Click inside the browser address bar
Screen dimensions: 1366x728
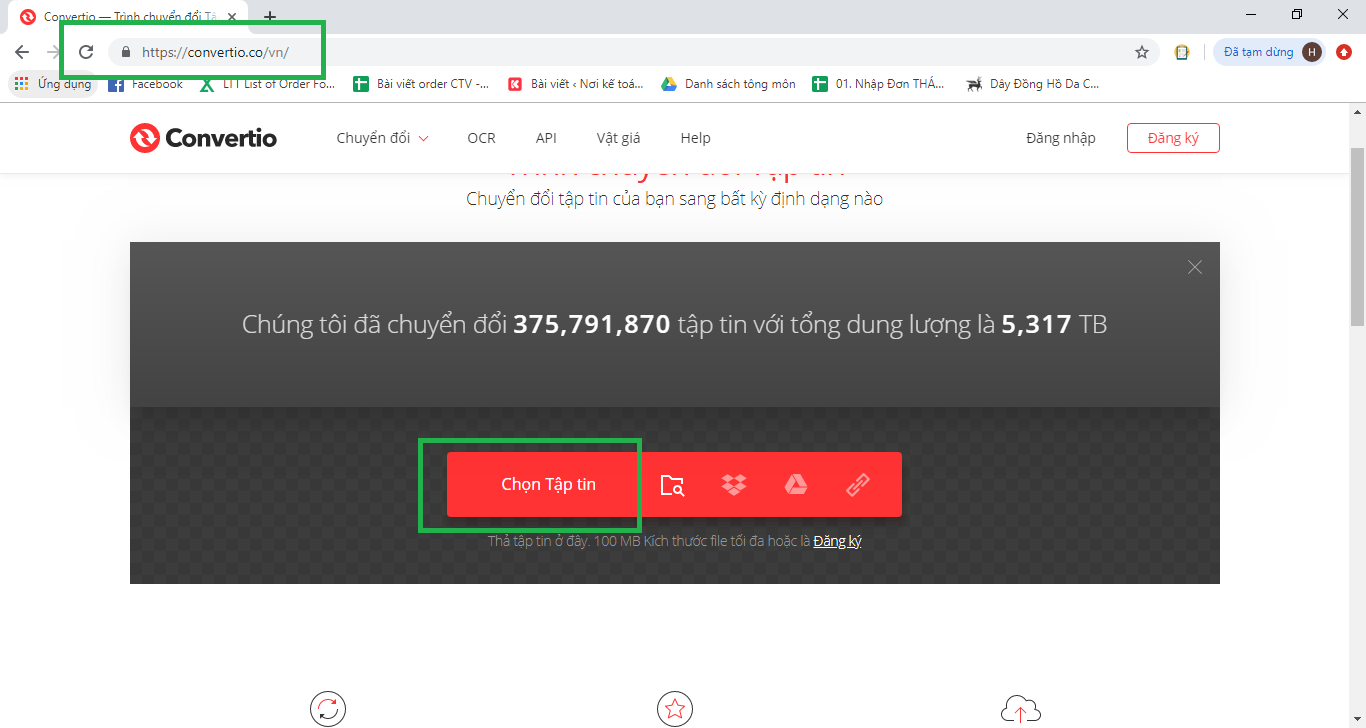(220, 51)
